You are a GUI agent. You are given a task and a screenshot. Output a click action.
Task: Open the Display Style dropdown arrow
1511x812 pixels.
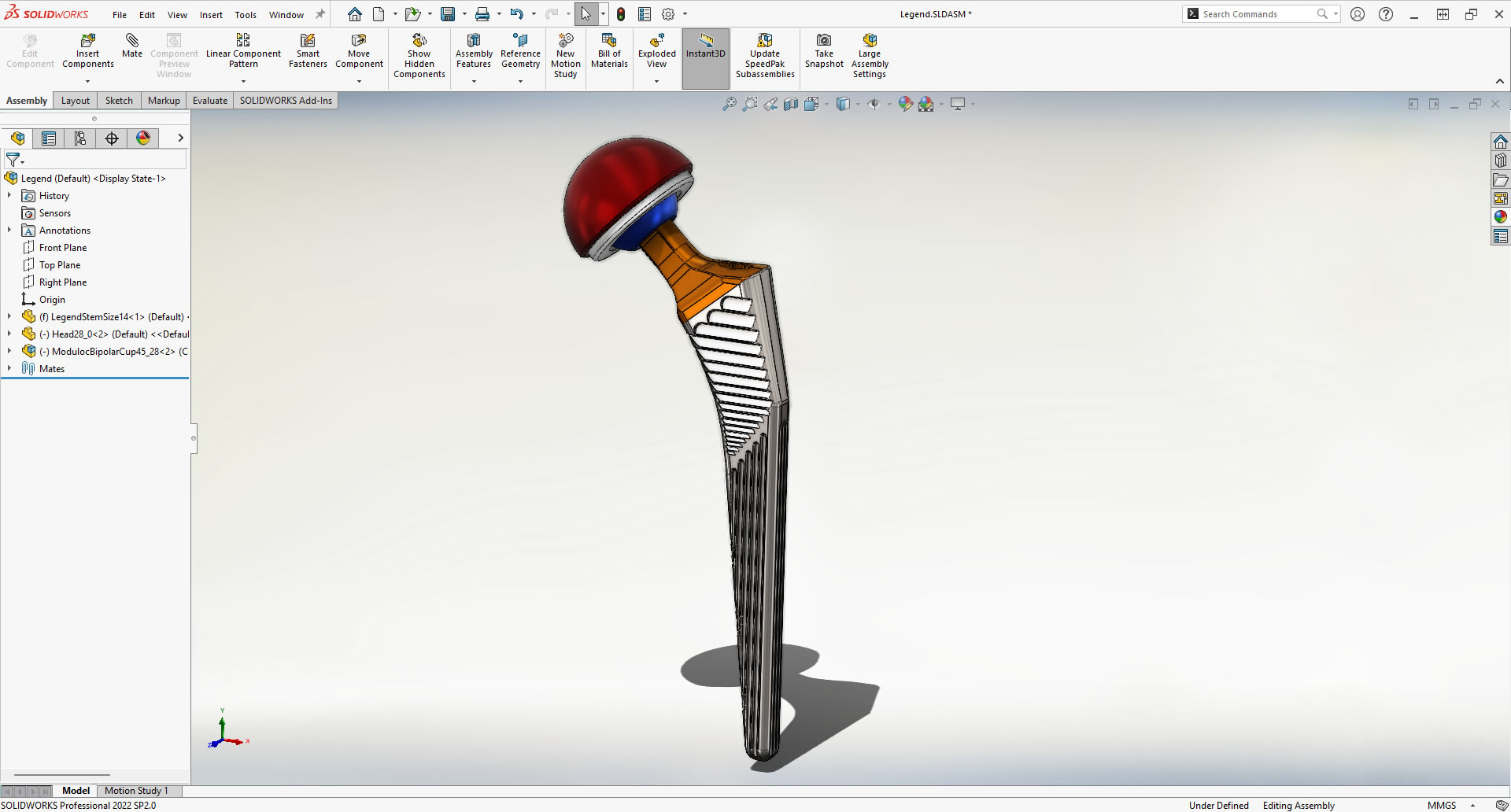point(858,103)
